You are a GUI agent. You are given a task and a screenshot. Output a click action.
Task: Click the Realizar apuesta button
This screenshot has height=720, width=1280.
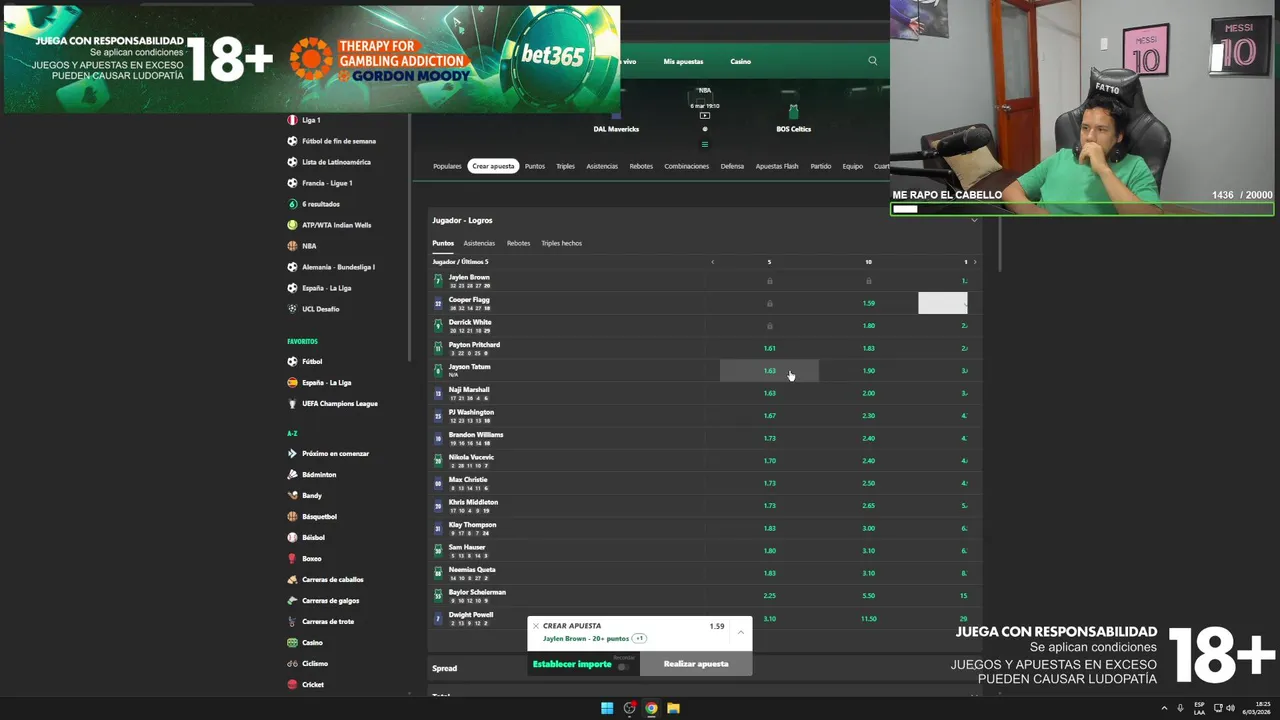point(696,664)
